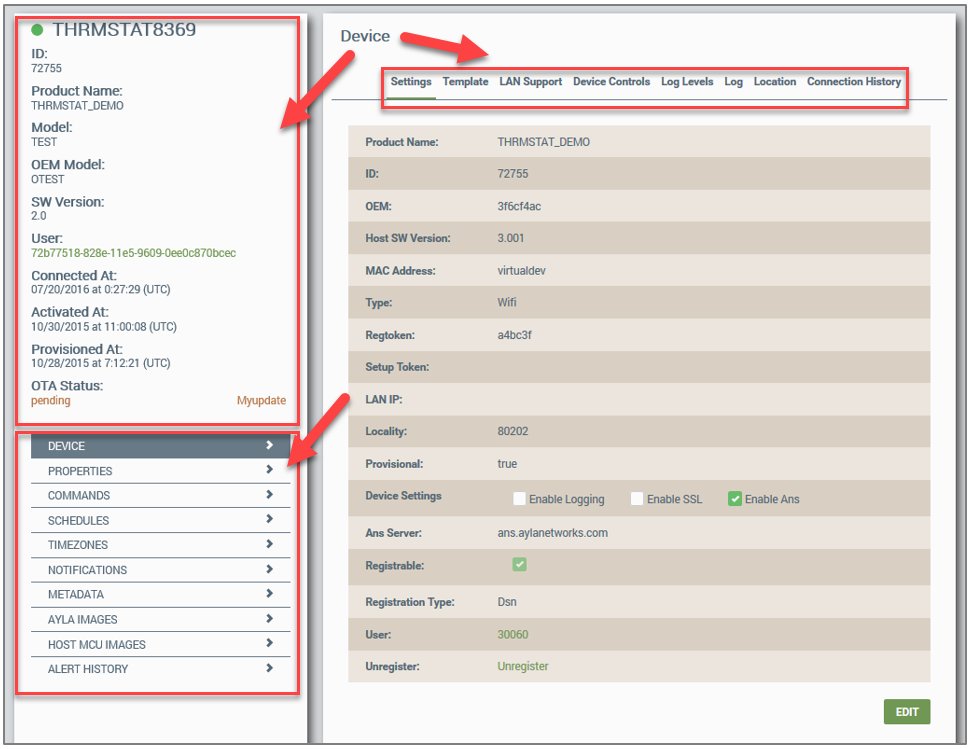Open the HOST MCU IMAGES chevron arrow
The height and width of the screenshot is (749, 971).
pos(269,643)
